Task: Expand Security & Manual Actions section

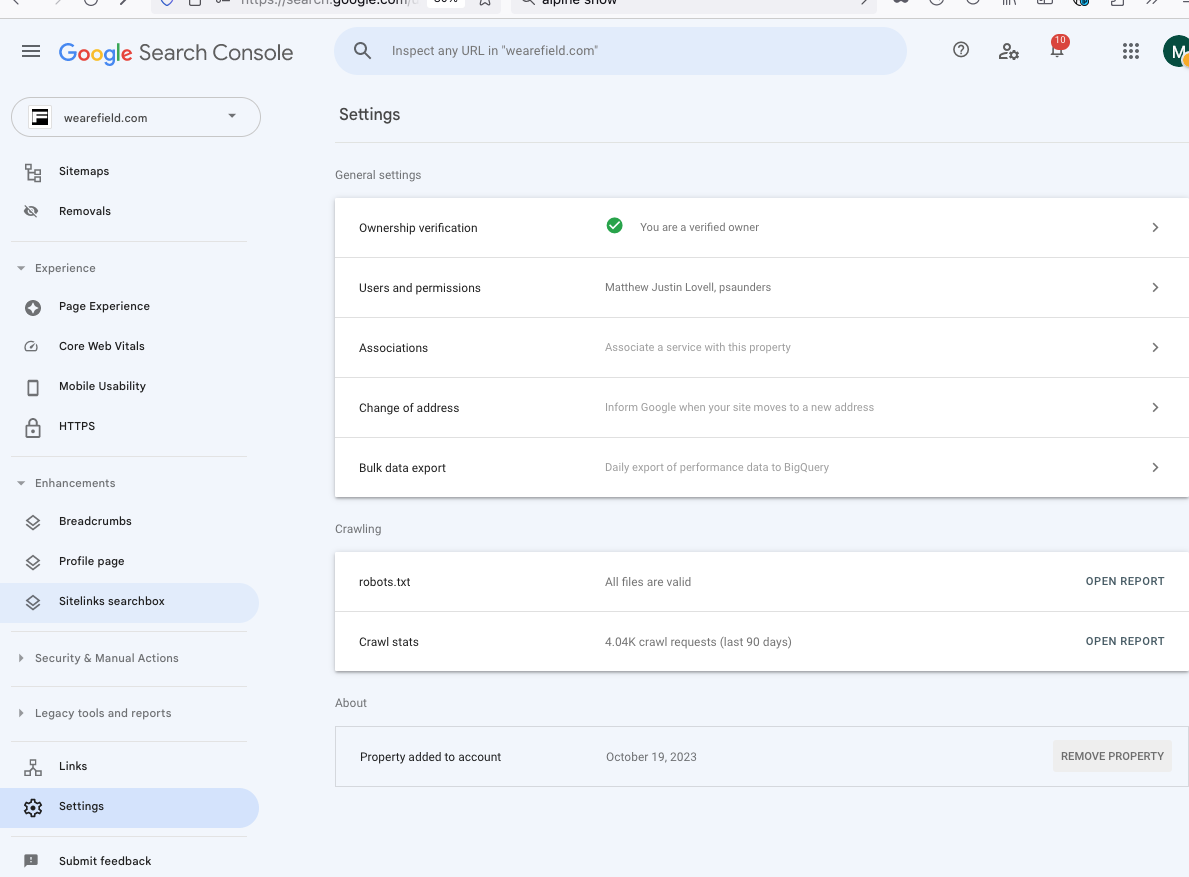Action: [21, 658]
